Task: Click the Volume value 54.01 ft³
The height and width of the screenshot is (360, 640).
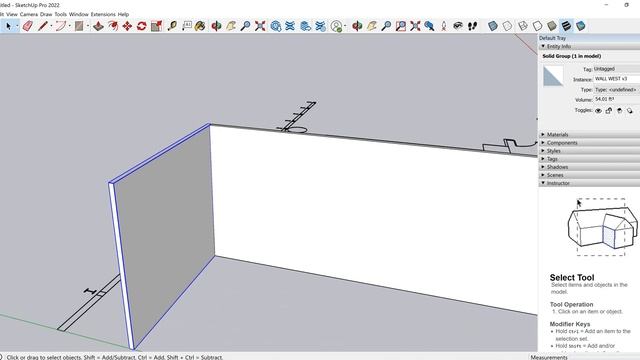Action: coord(604,99)
